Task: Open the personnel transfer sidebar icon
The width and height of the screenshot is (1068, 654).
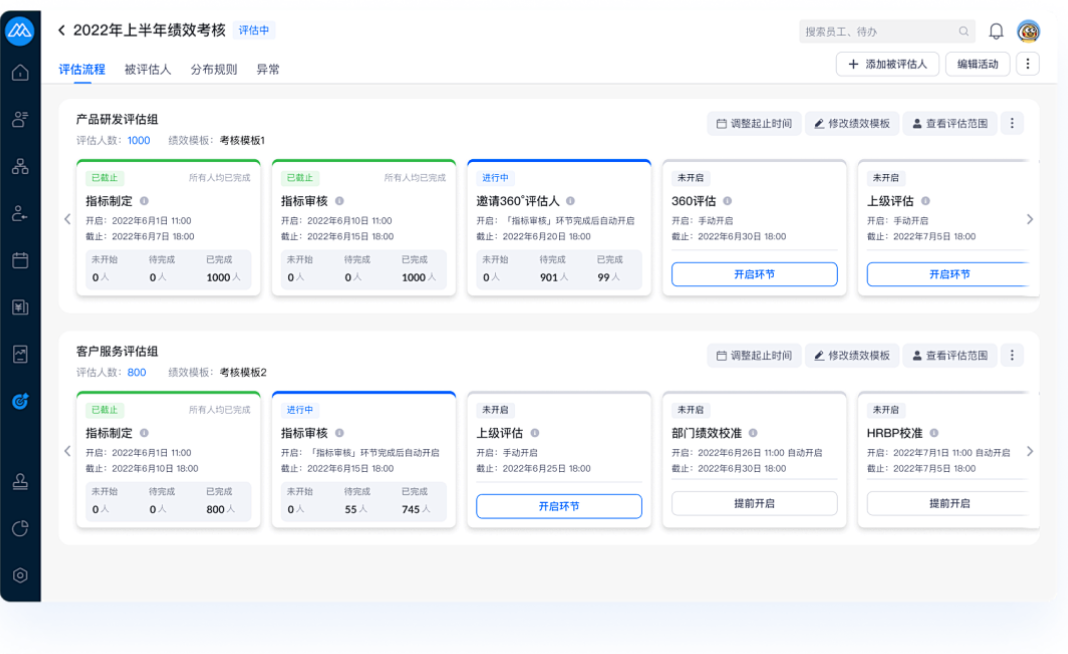Action: pos(20,213)
